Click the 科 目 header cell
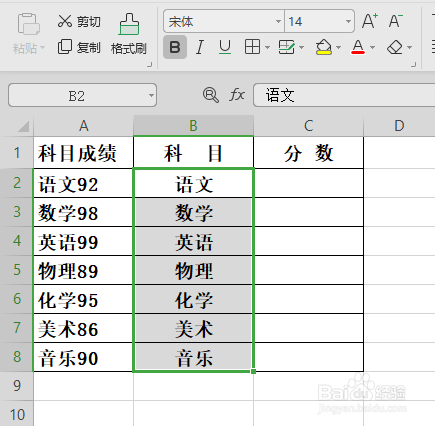This screenshot has width=435, height=426. coord(193,153)
